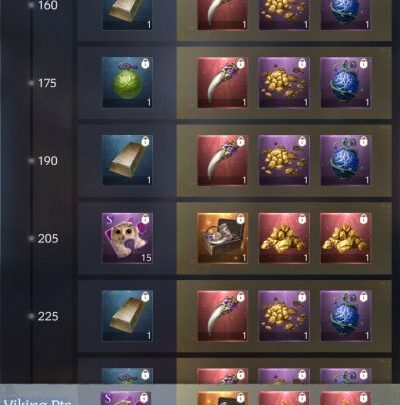Select the treasure chest reward in row 205
This screenshot has height=405, width=400.
222,238
